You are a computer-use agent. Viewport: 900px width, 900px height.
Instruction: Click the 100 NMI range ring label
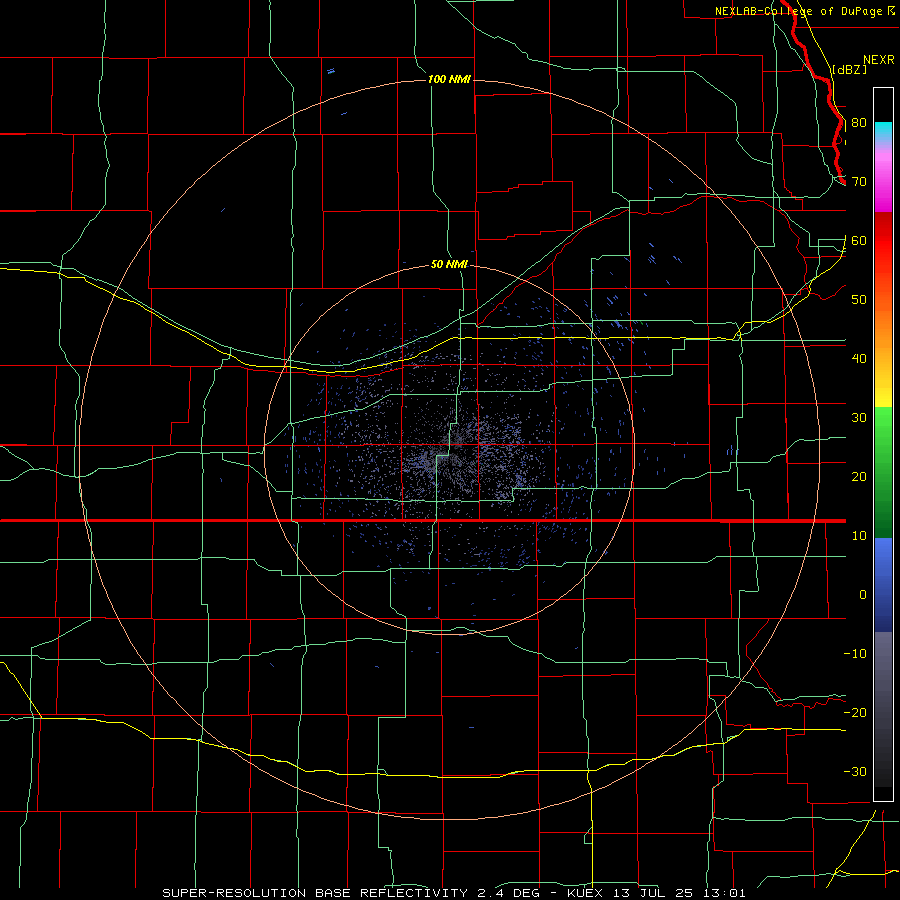tap(449, 79)
